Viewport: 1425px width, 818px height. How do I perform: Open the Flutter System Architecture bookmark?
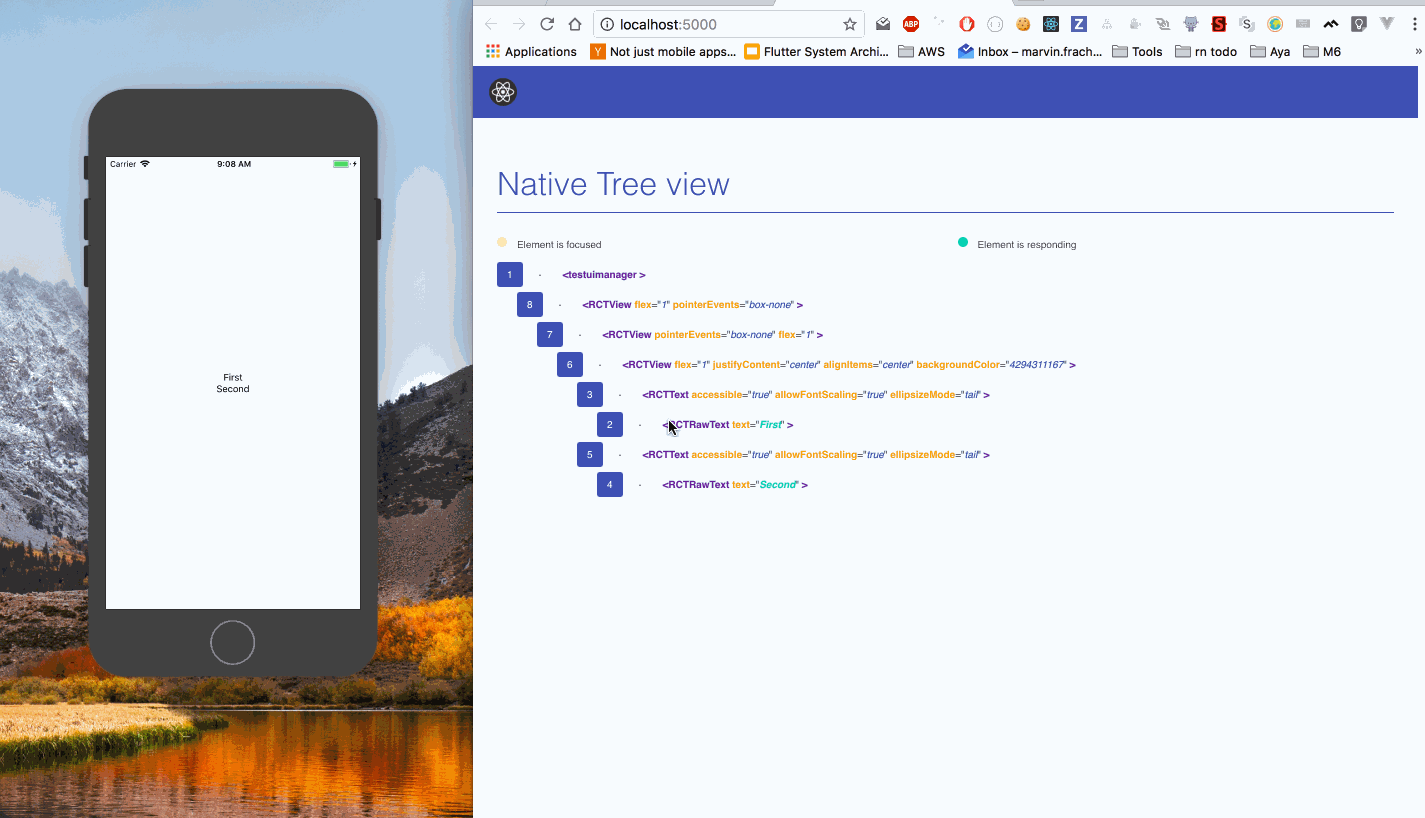coord(816,52)
